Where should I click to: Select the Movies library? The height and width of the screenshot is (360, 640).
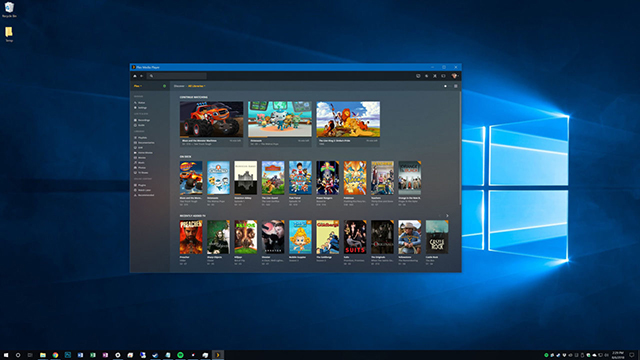(140, 158)
